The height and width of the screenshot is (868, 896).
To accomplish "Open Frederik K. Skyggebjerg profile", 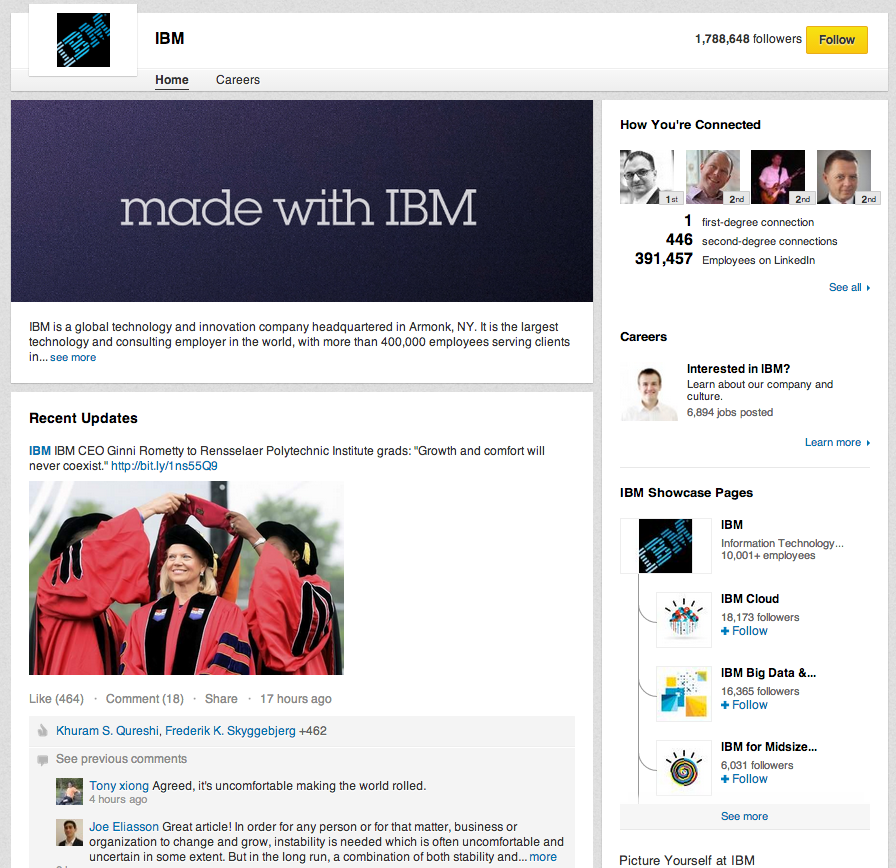I will (230, 731).
